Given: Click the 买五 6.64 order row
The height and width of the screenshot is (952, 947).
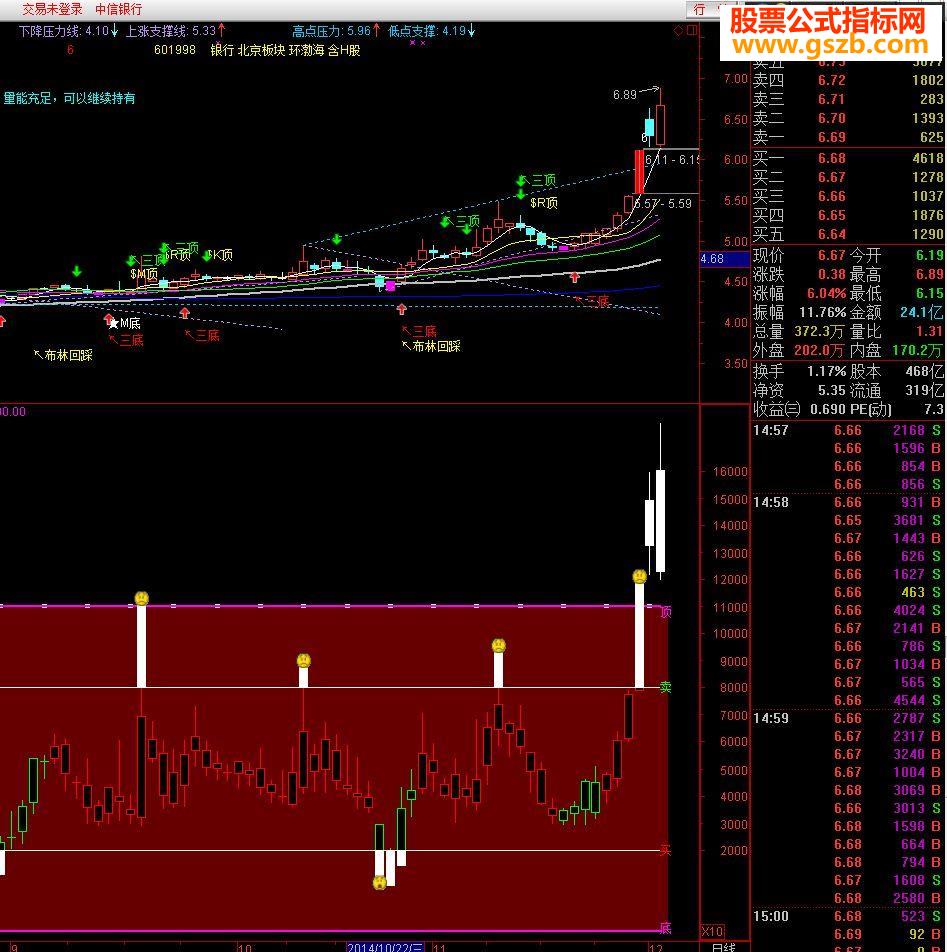Looking at the screenshot, I should (x=848, y=234).
